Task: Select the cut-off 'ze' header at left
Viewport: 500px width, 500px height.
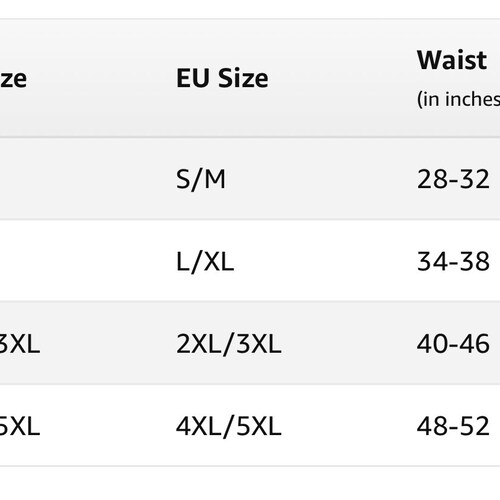Action: [13, 79]
